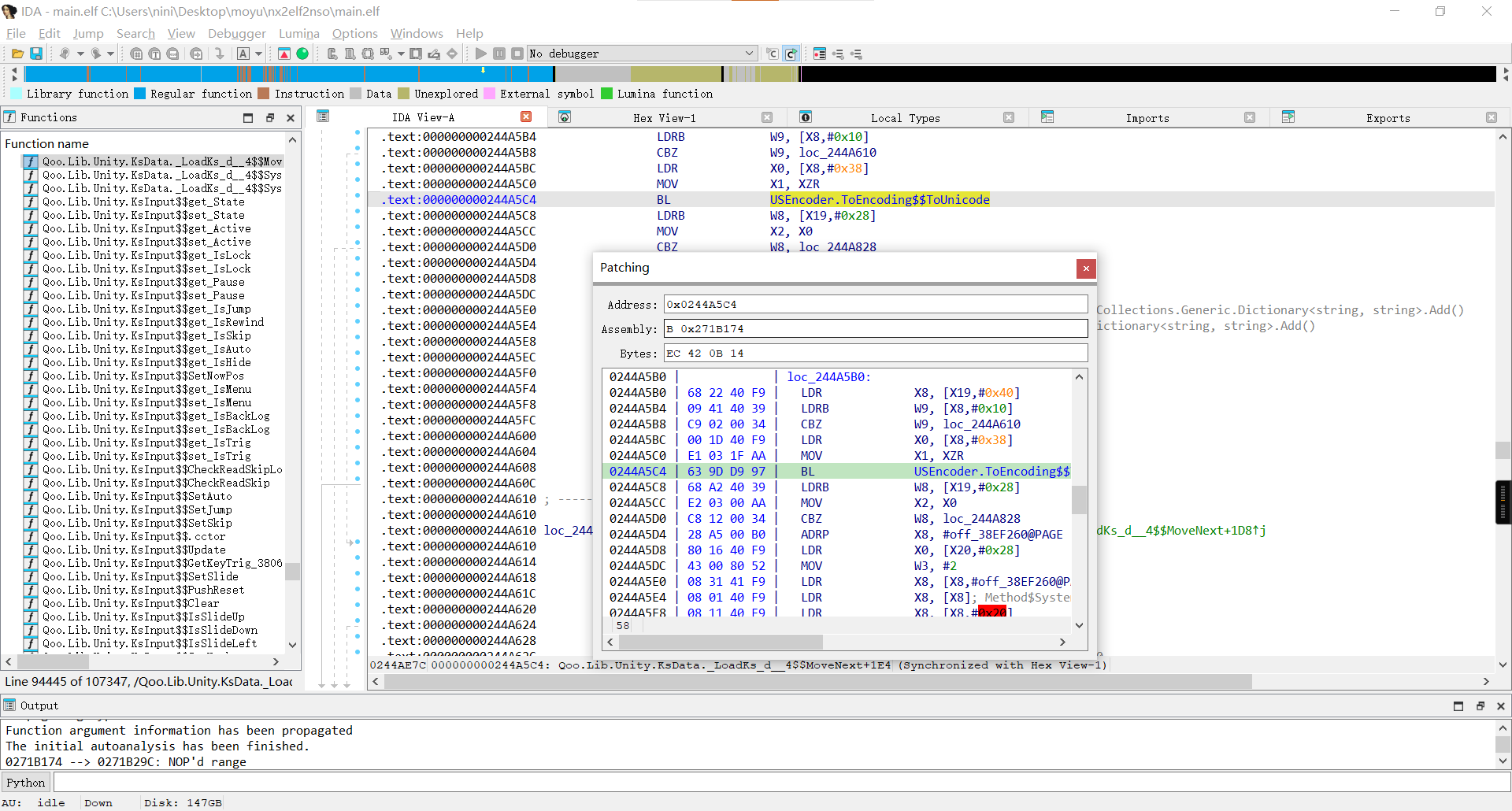Click the C toolbar icon left of highlighted one
Screen dimensions: 1512x811
tap(773, 54)
